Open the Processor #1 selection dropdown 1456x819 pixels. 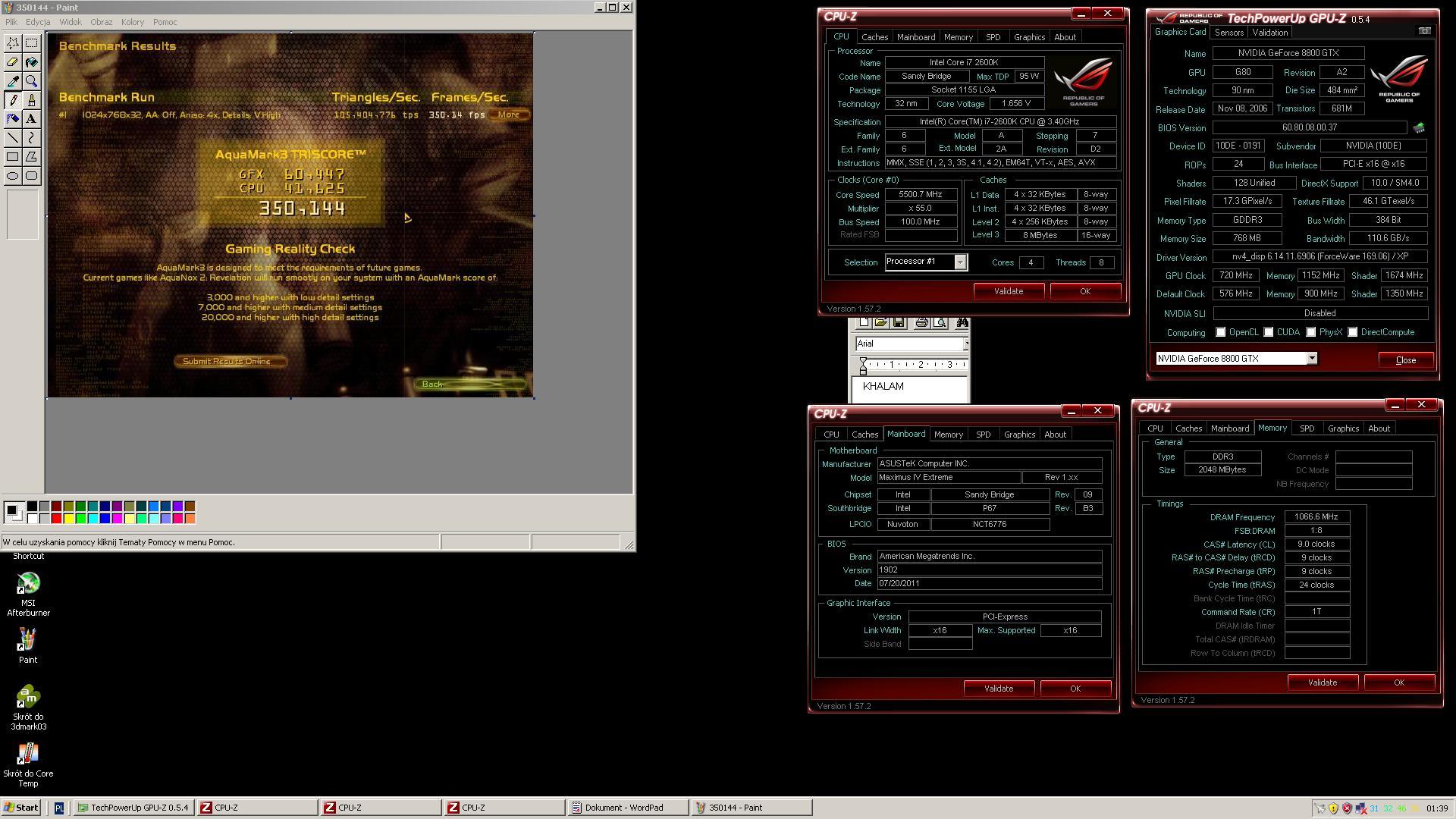tap(960, 262)
